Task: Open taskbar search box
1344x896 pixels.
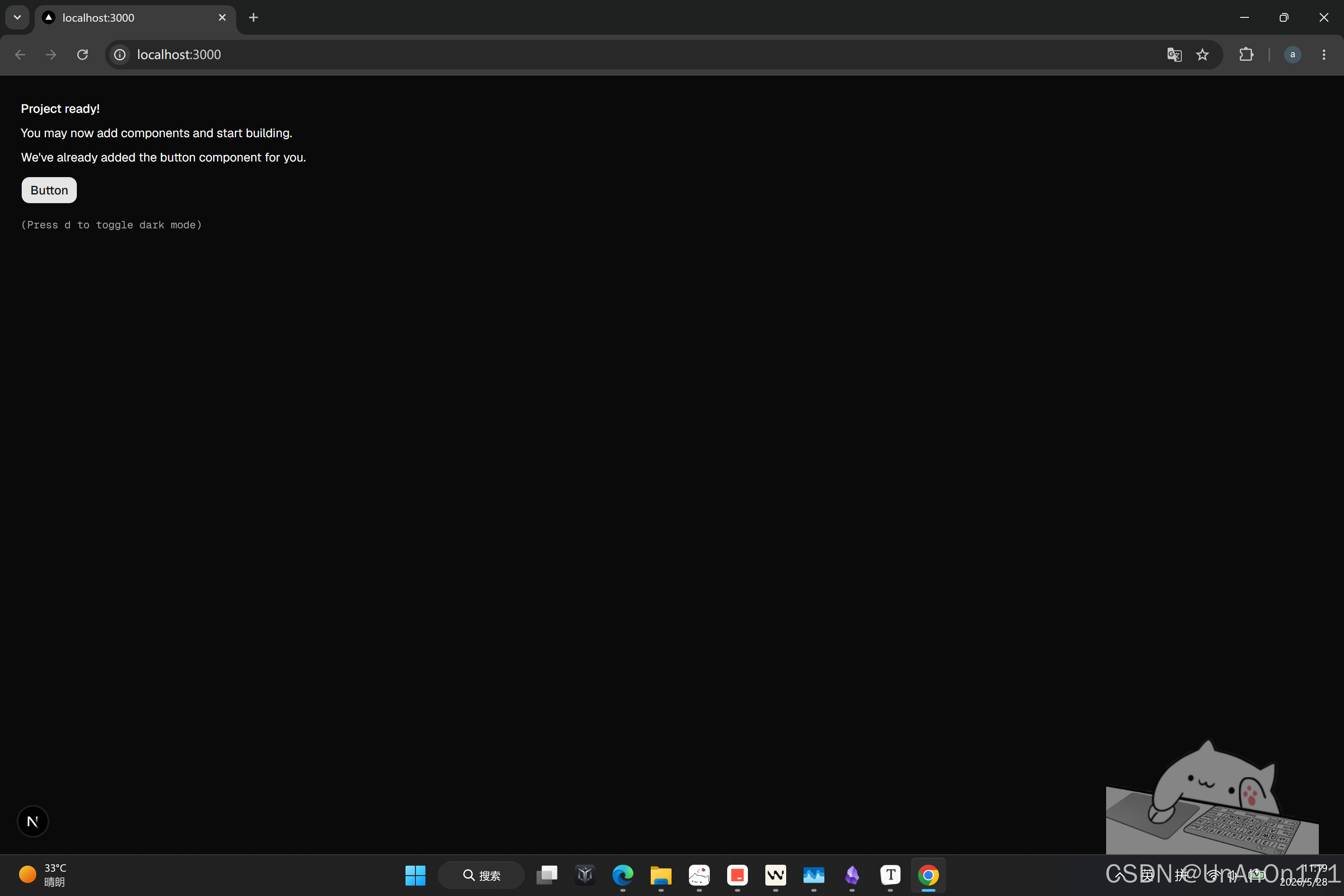Action: tap(481, 875)
